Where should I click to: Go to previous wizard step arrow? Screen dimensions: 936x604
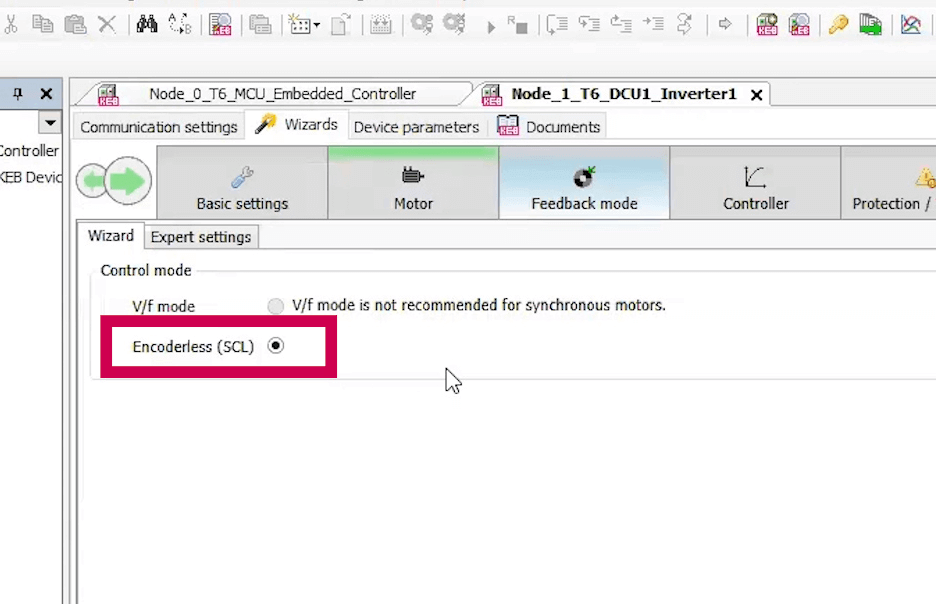pos(91,180)
